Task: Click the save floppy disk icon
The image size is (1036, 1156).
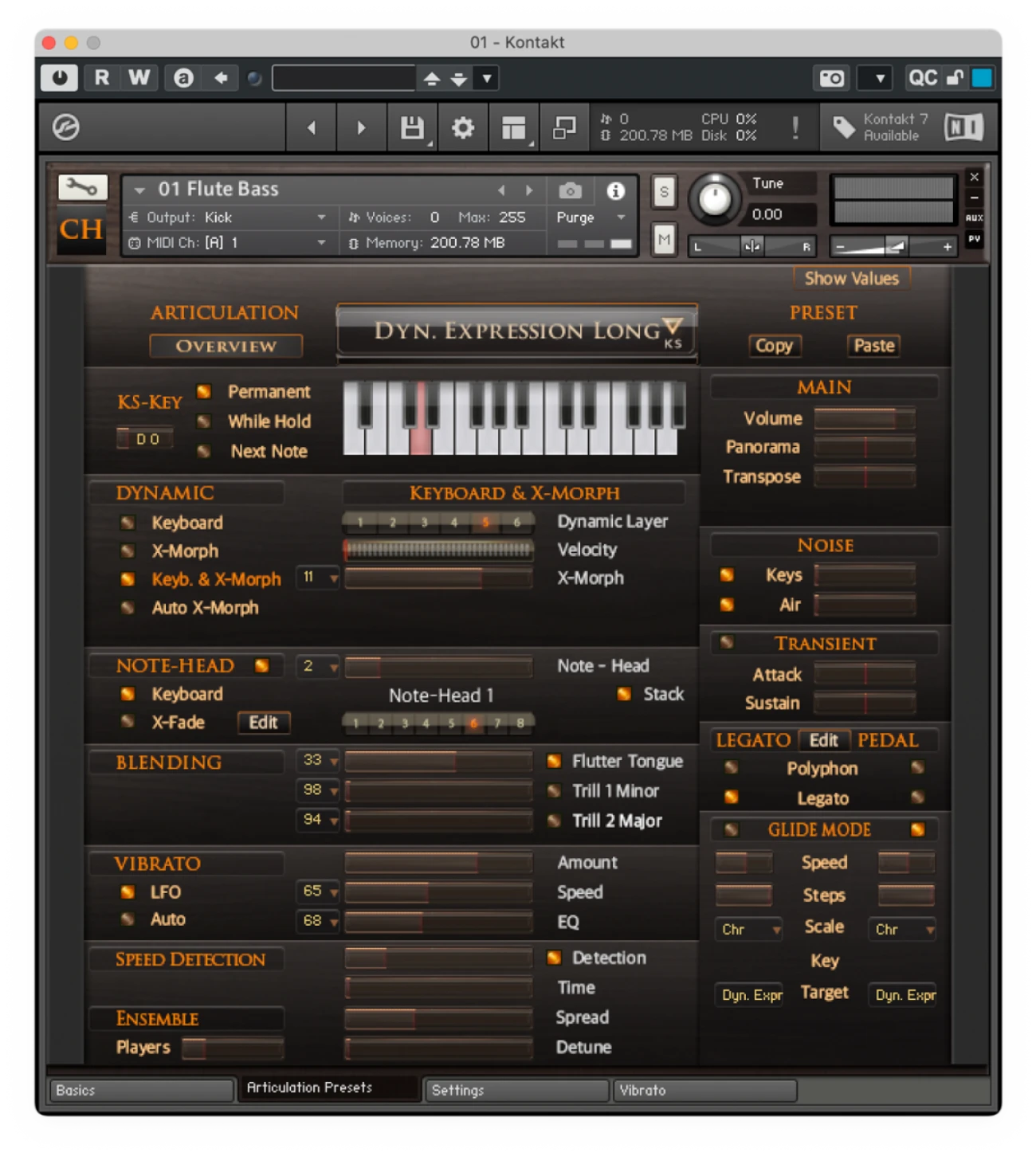Action: click(x=411, y=127)
